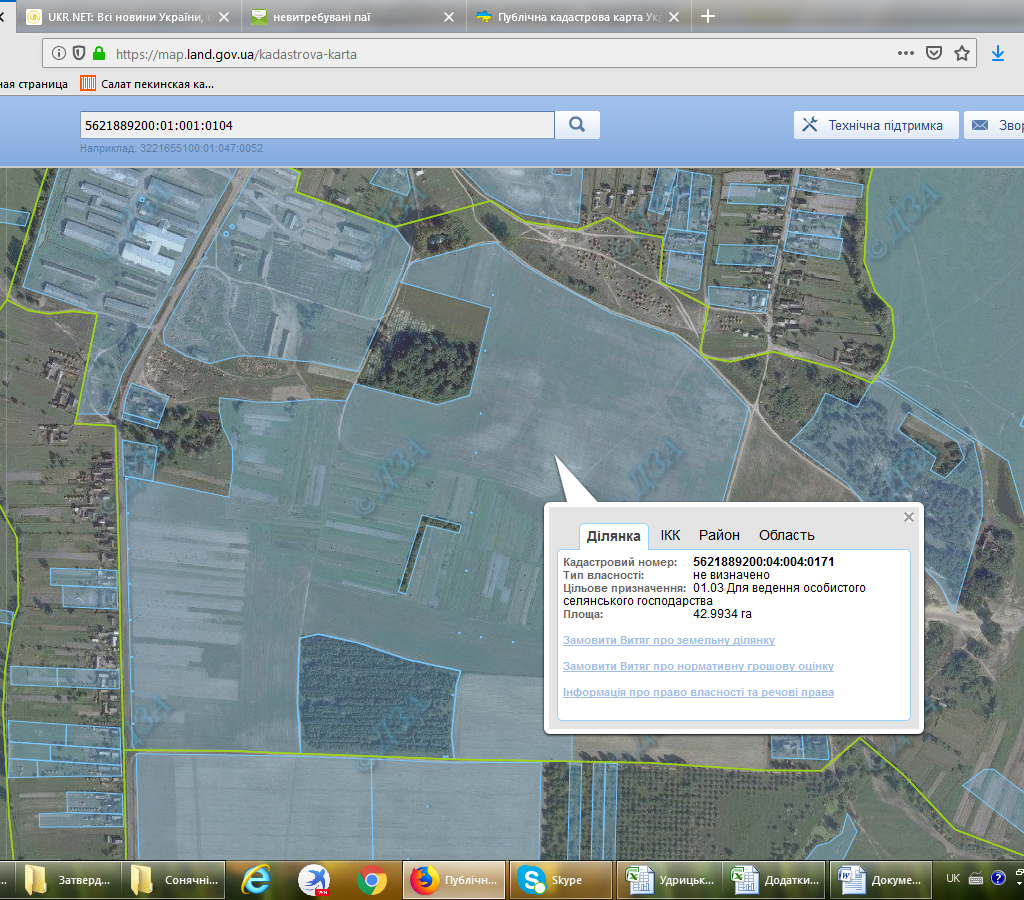
Task: Click the Pocket save icon in address bar
Action: 934,54
